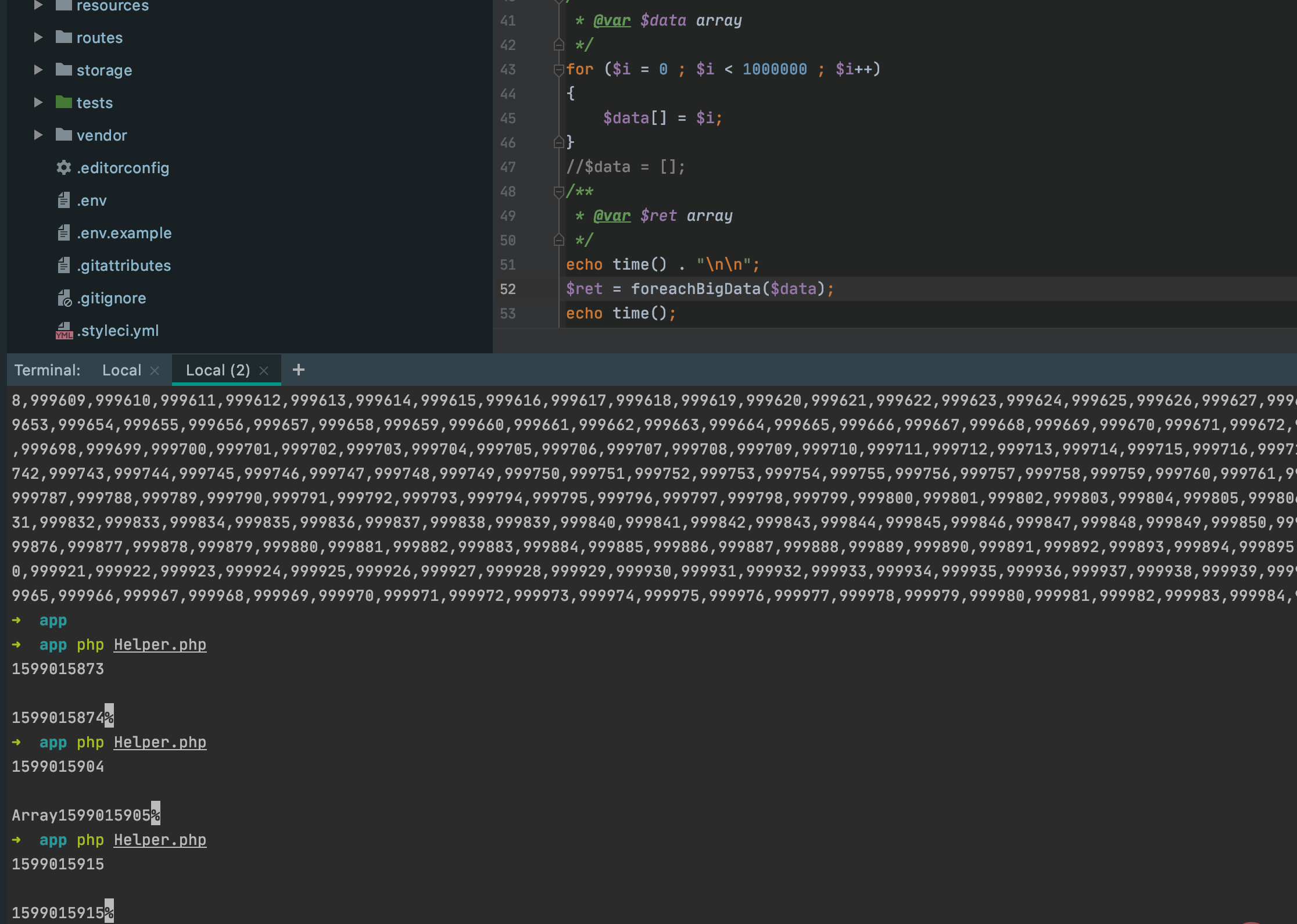Open the storage folder

(104, 70)
